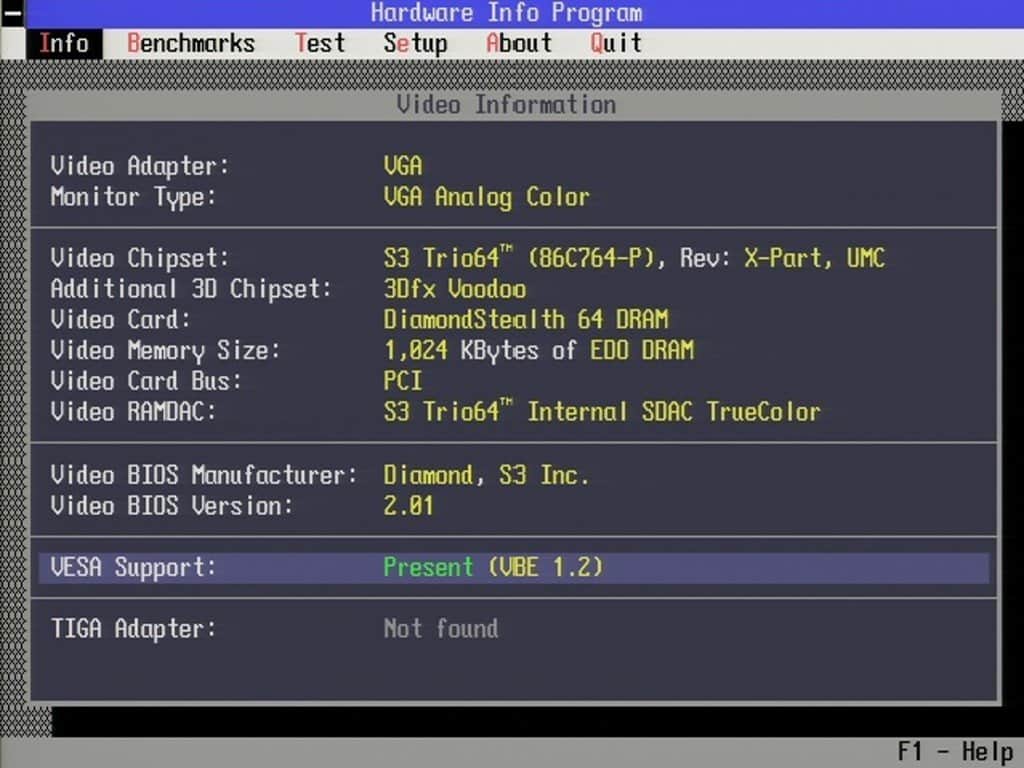The height and width of the screenshot is (768, 1024).
Task: Click the 'Video BIOS Manufacturer:' label
Action: 204,475
